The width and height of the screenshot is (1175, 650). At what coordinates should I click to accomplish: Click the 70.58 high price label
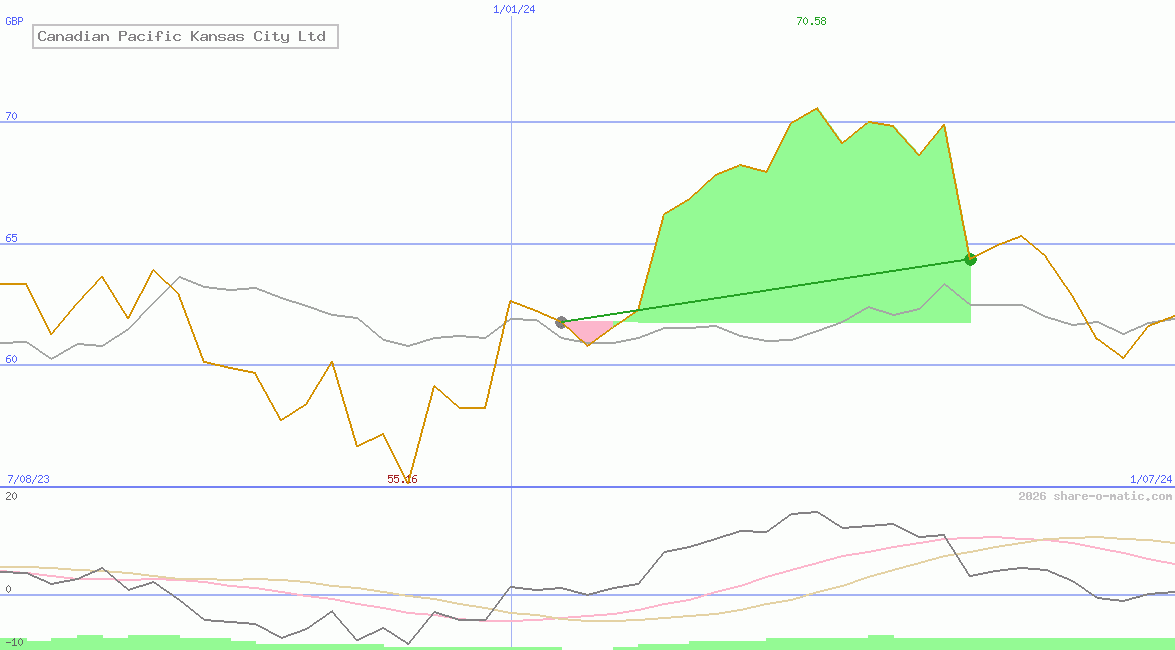point(811,21)
